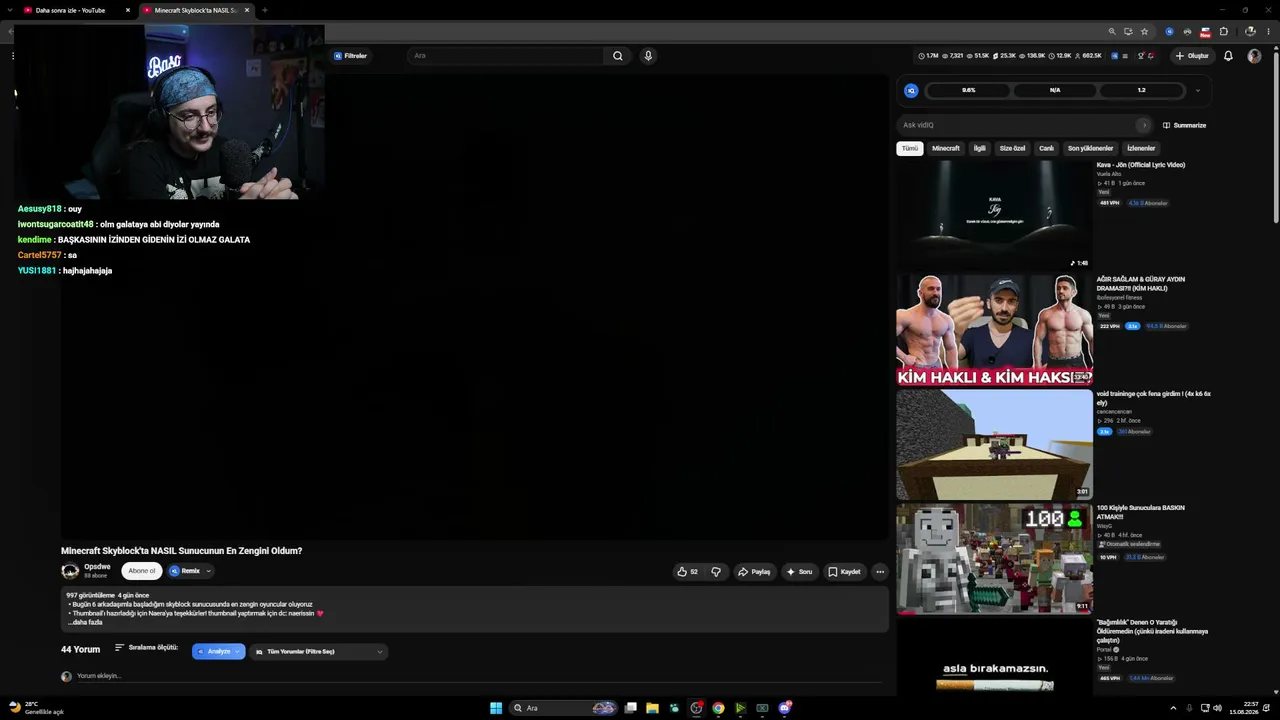The image size is (1280, 720).
Task: Click the Kaydet save button
Action: pyautogui.click(x=844, y=572)
